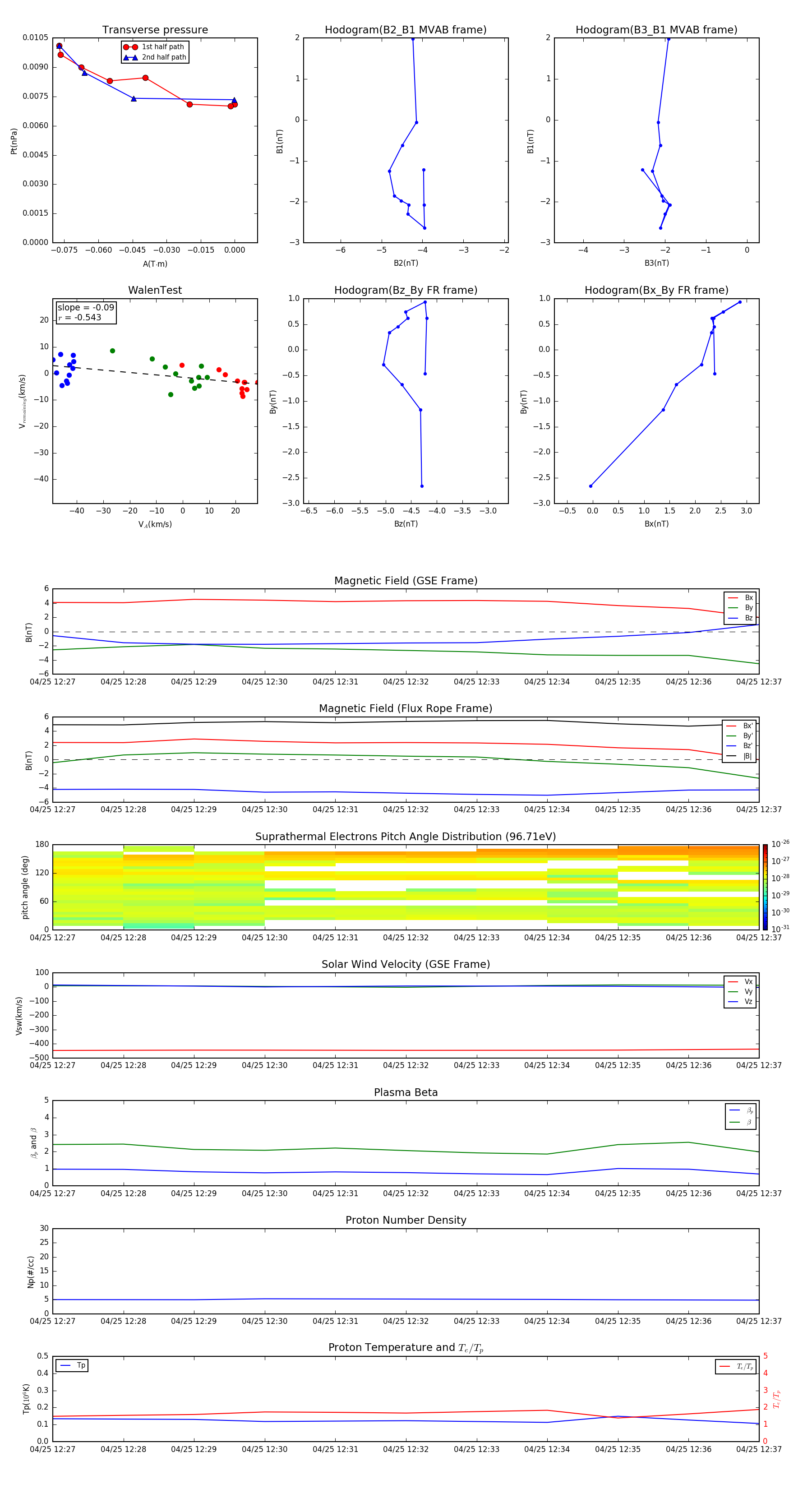Viewport: 812px width, 1489px height.
Task: Click the "Vz" solar wind legend entry
Action: pyautogui.click(x=740, y=1002)
